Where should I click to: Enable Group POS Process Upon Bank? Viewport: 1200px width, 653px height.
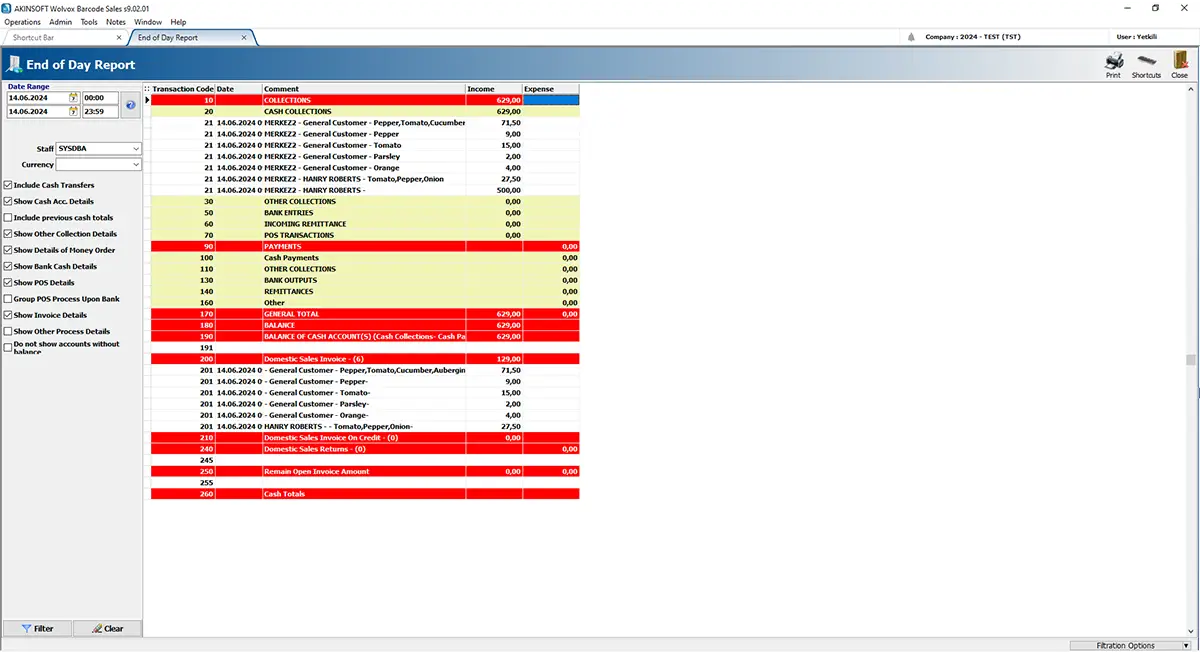8,298
